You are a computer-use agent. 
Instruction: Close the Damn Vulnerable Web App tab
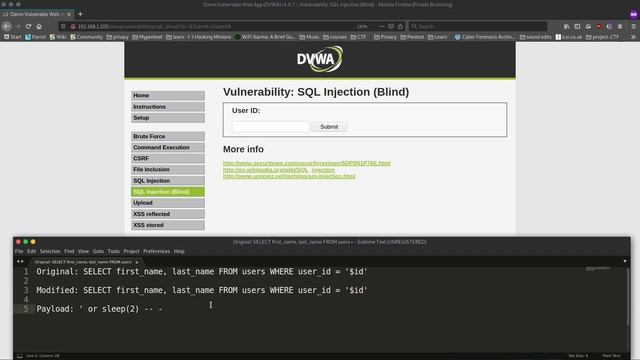coord(69,14)
